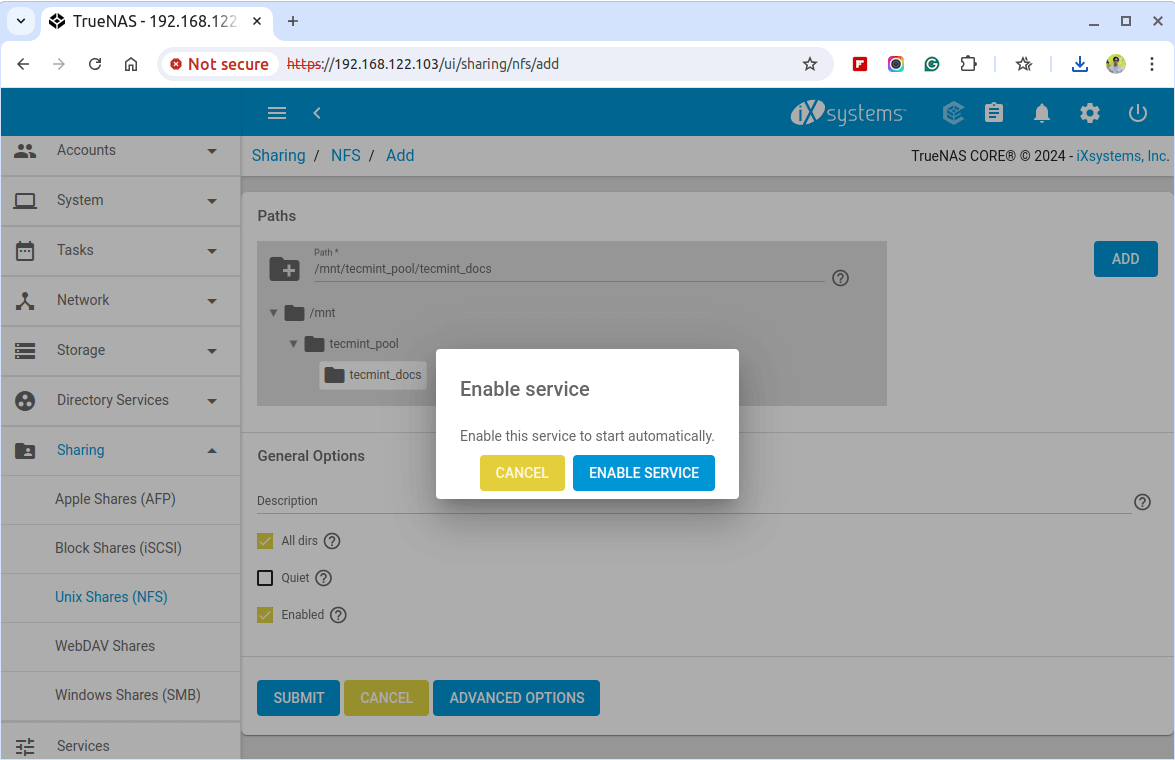Screen dimensions: 1175x760
Task: Check the Quiet checkbox
Action: [265, 578]
